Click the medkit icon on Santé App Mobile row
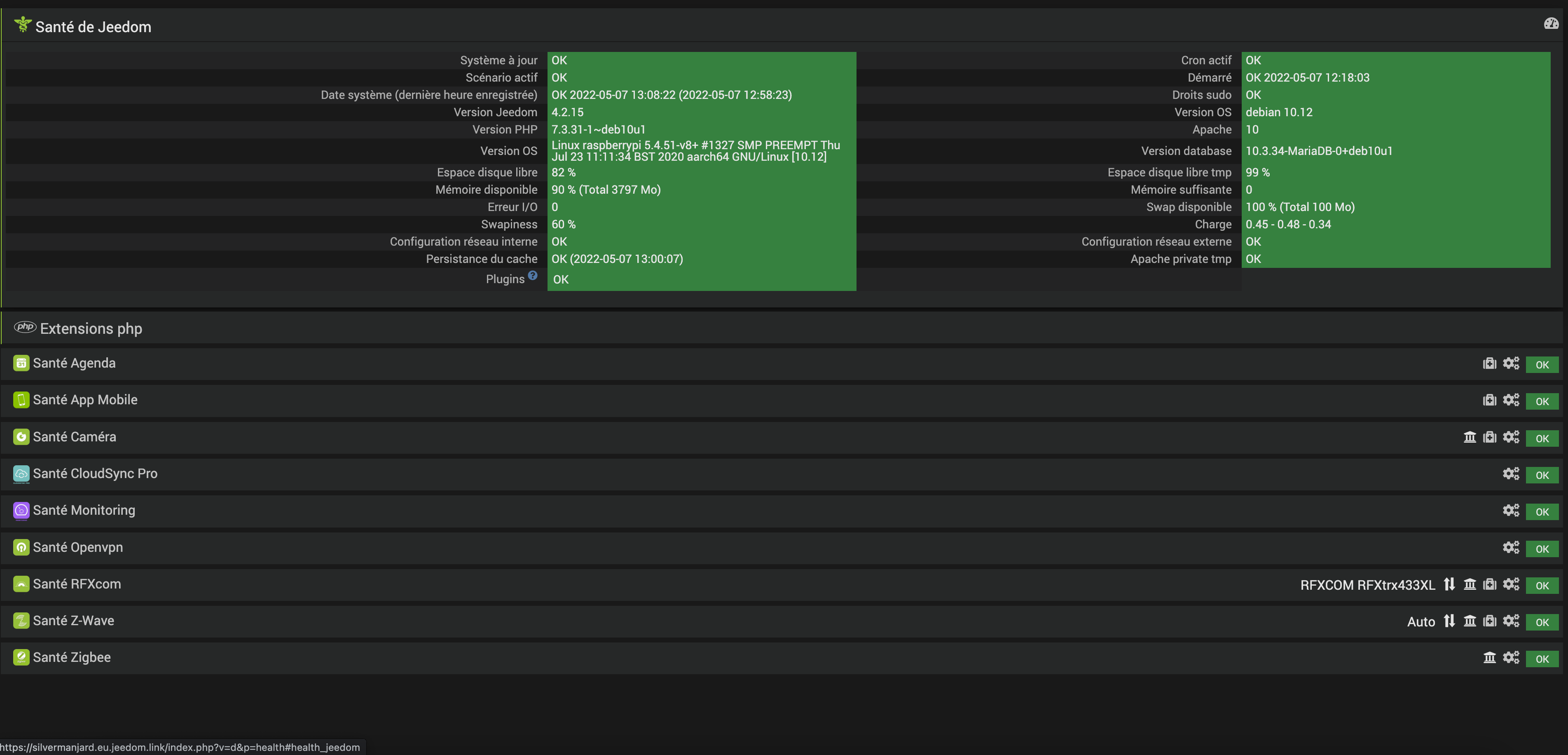Viewport: 1568px width, 755px height. 1489,400
